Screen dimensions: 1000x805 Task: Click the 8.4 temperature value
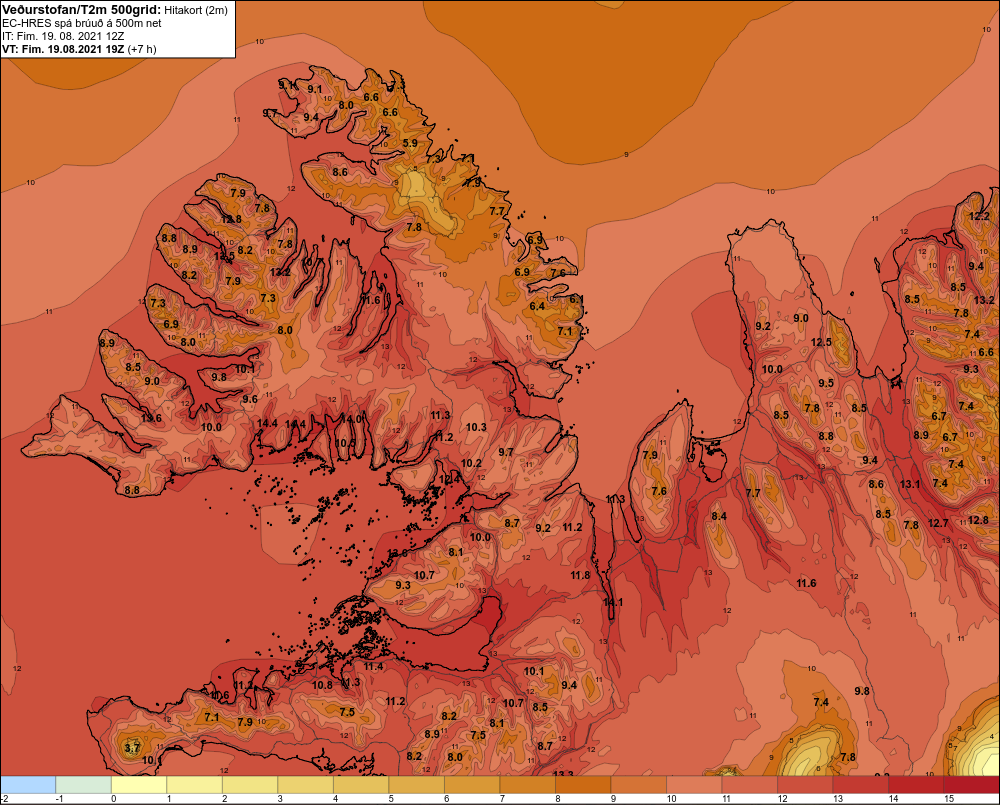pos(719,516)
